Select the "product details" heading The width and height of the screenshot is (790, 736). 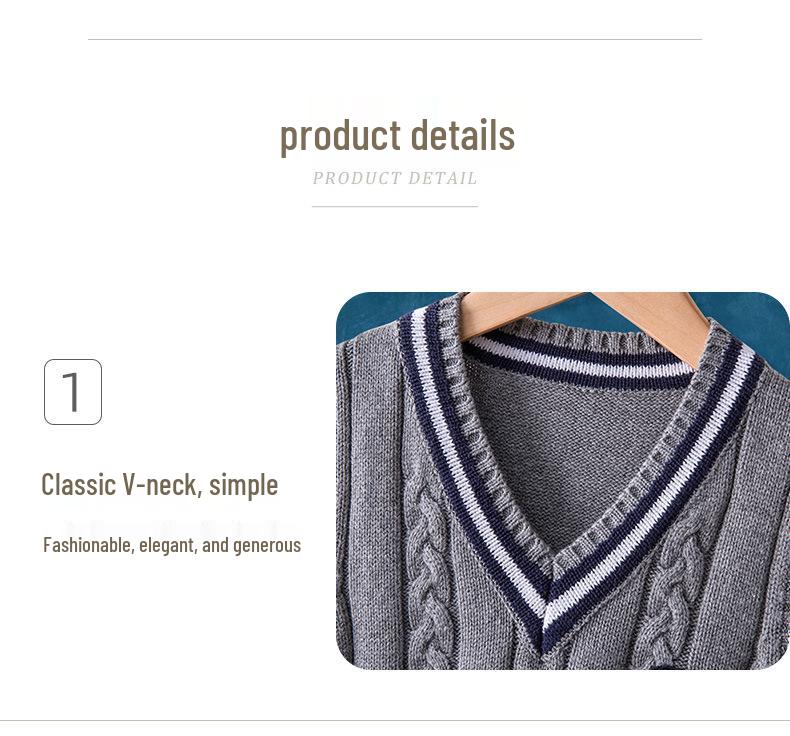pos(397,135)
